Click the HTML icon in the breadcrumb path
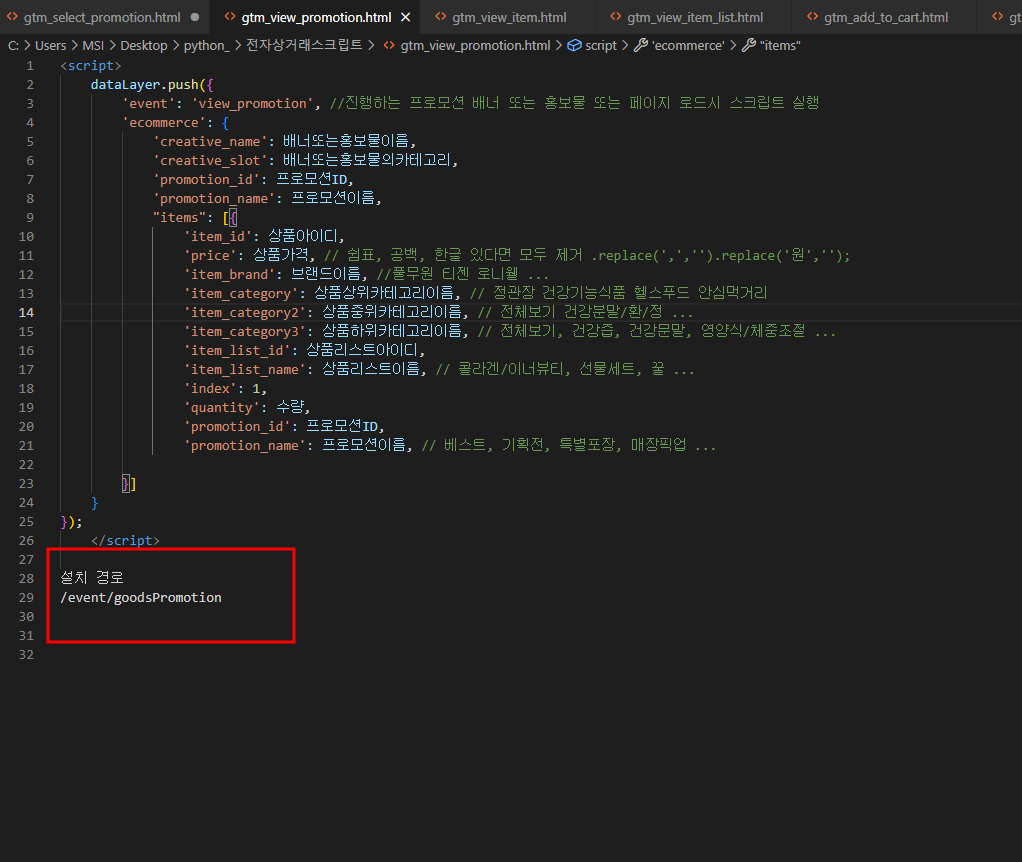This screenshot has width=1022, height=862. coord(389,45)
